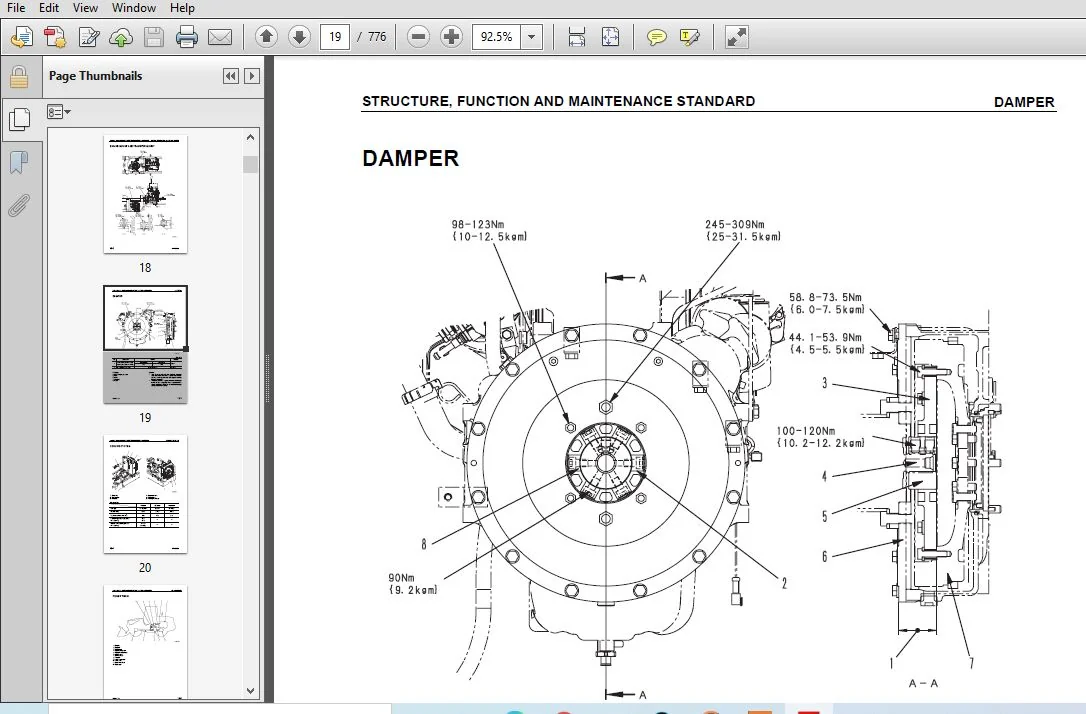The image size is (1086, 714).
Task: Switch to read mode expand icon
Action: (x=736, y=37)
